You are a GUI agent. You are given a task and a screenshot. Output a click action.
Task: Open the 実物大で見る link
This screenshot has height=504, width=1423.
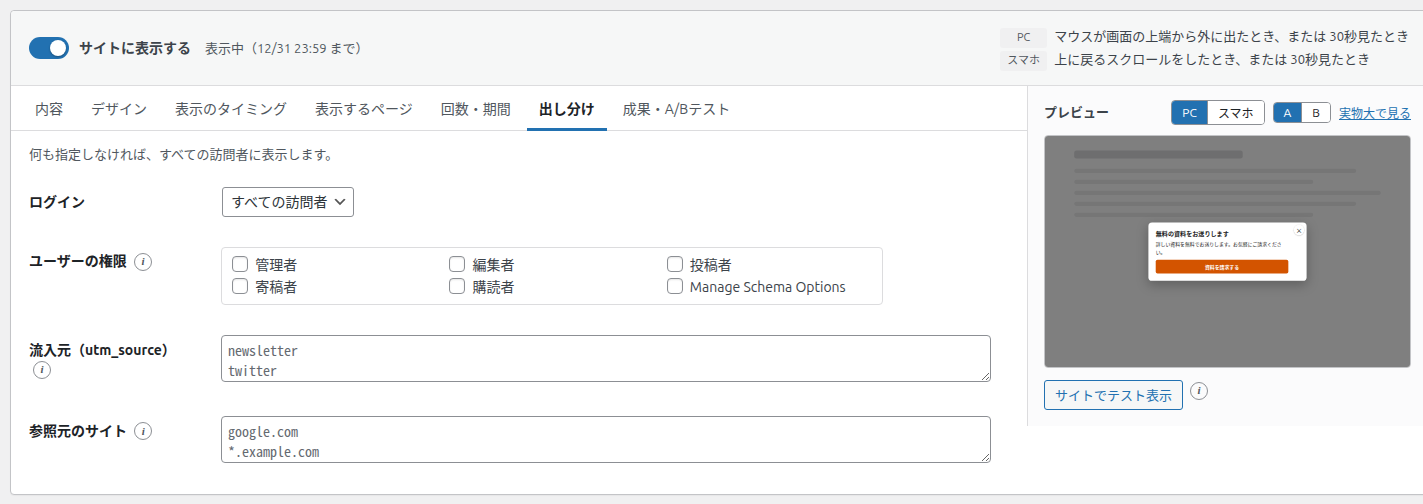click(x=1374, y=113)
